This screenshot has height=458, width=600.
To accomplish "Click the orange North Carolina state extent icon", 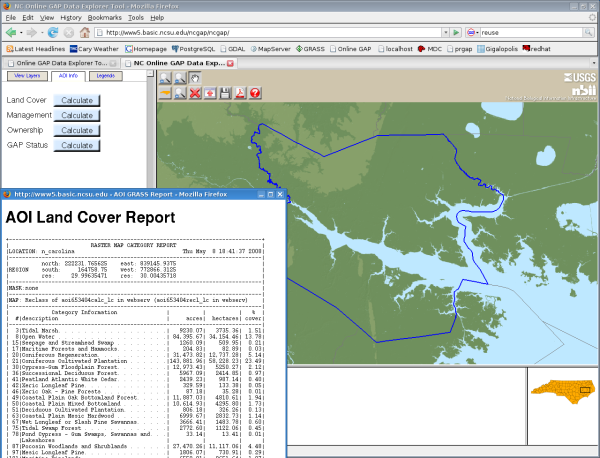I will coord(165,93).
